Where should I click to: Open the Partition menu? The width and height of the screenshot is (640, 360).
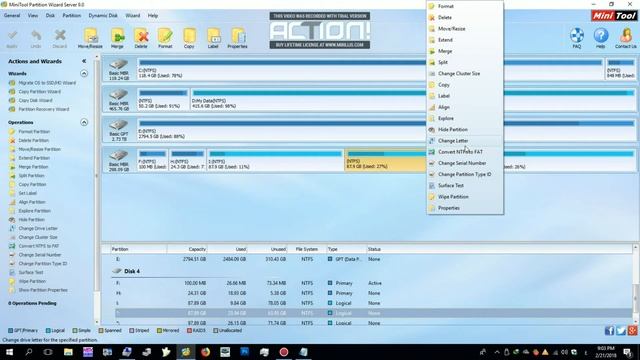pos(71,16)
